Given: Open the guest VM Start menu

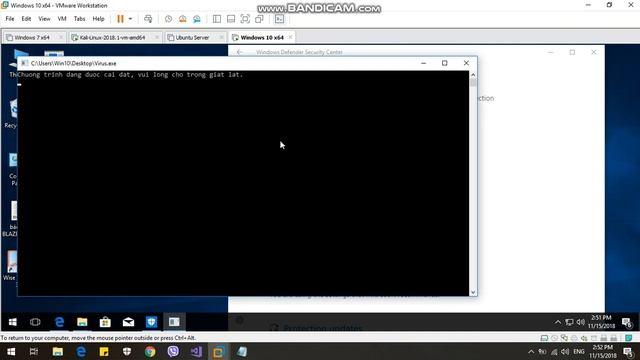Looking at the screenshot, I should coord(13,322).
